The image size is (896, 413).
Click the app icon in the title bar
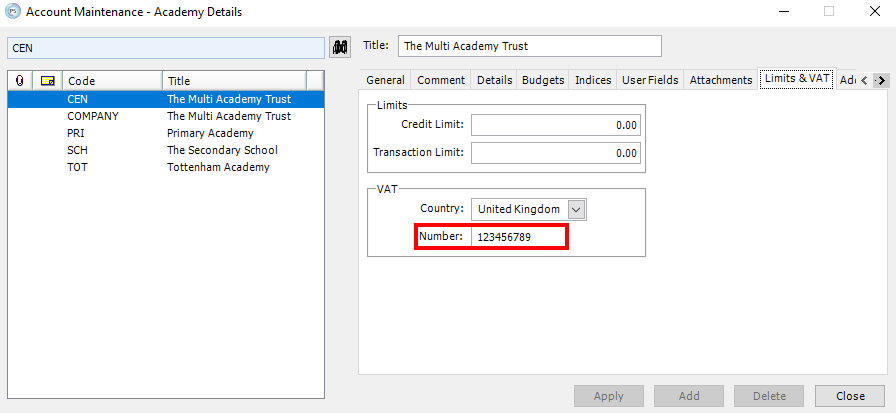tap(12, 11)
